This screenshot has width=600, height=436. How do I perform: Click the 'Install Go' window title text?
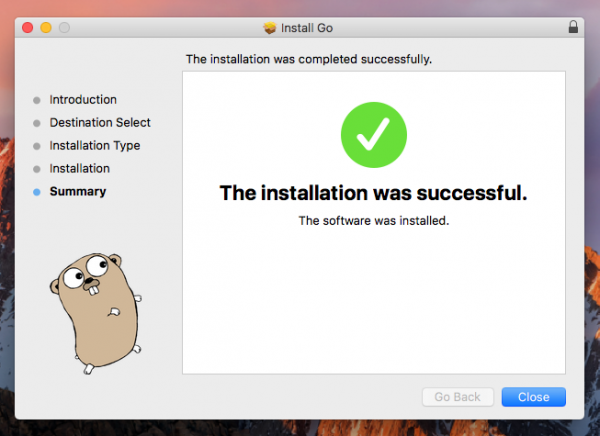coord(309,27)
